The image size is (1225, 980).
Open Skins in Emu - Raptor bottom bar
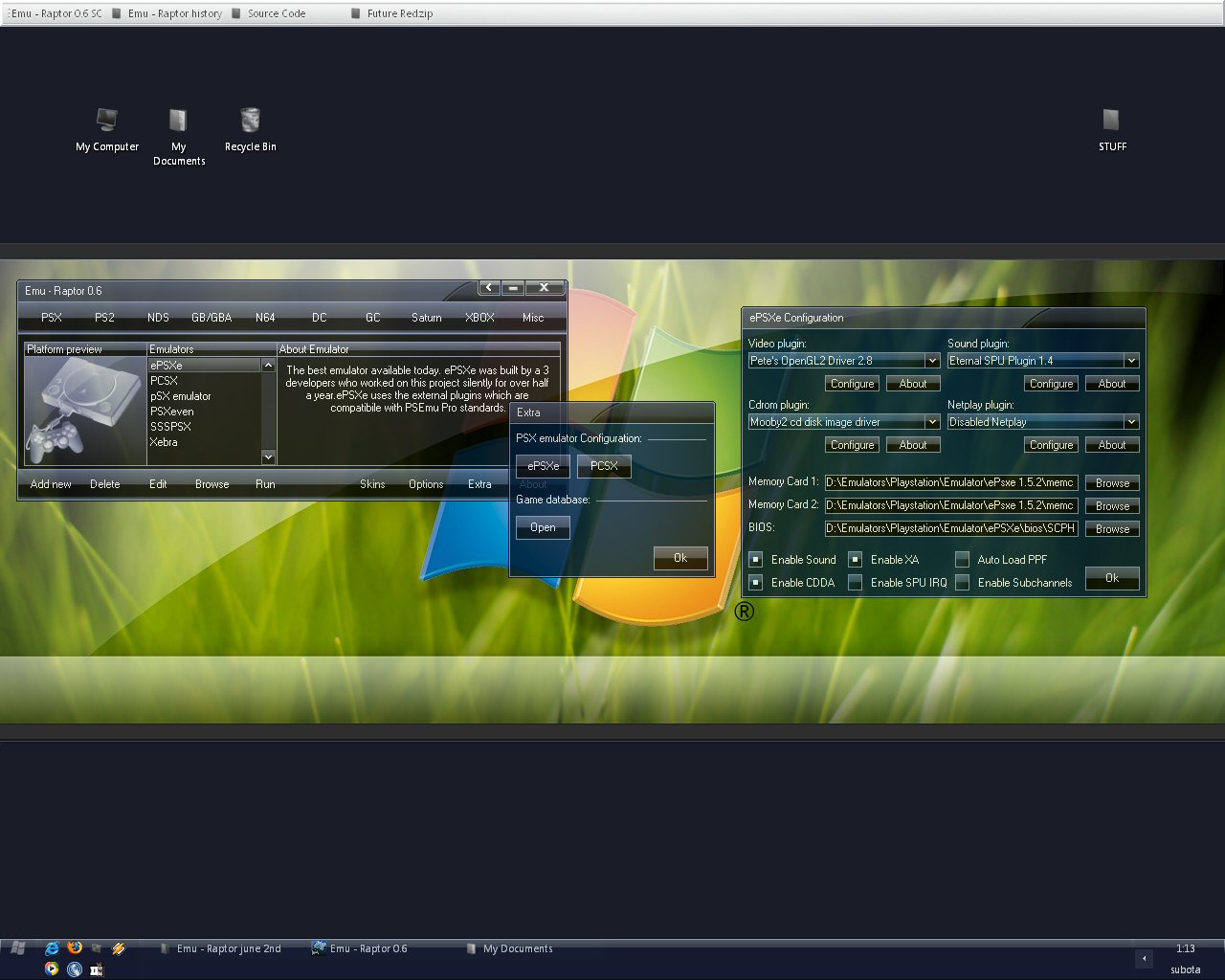tap(372, 484)
